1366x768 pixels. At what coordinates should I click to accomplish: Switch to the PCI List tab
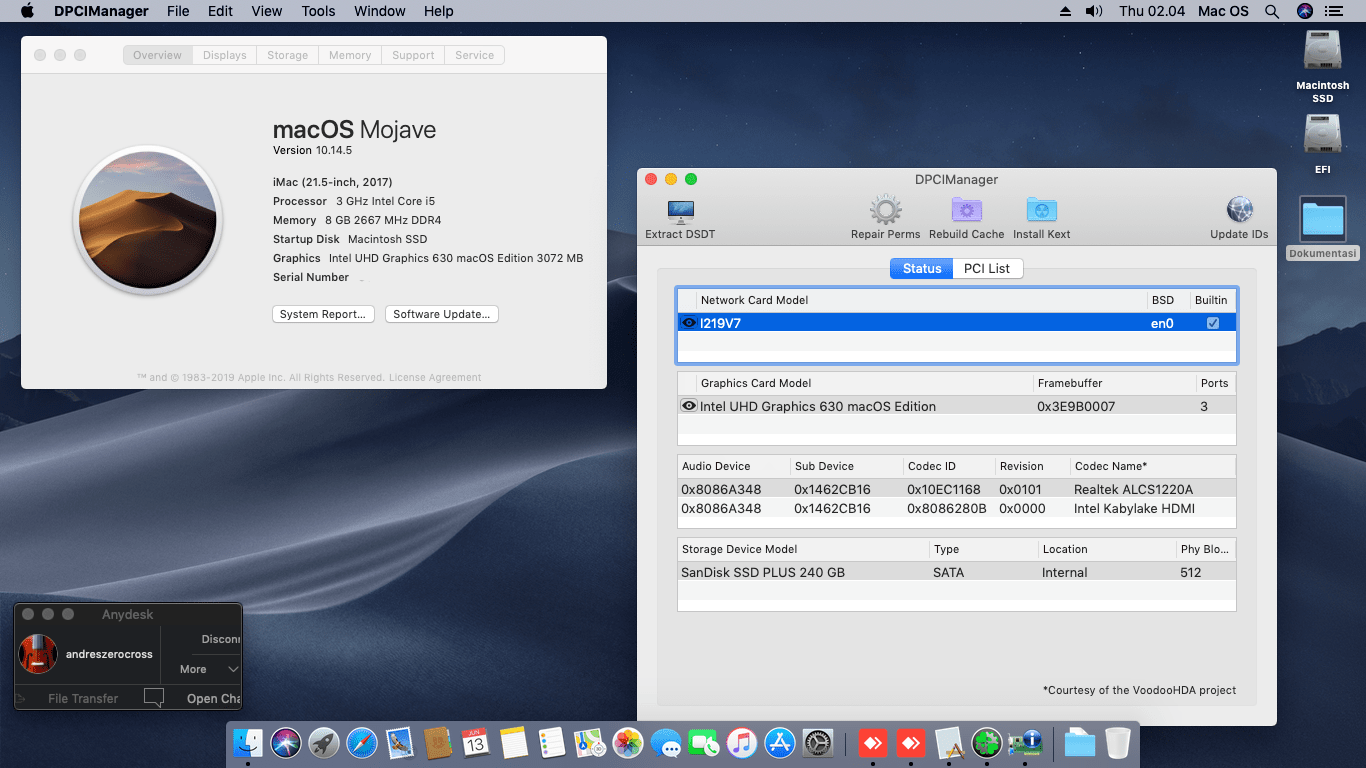click(987, 268)
